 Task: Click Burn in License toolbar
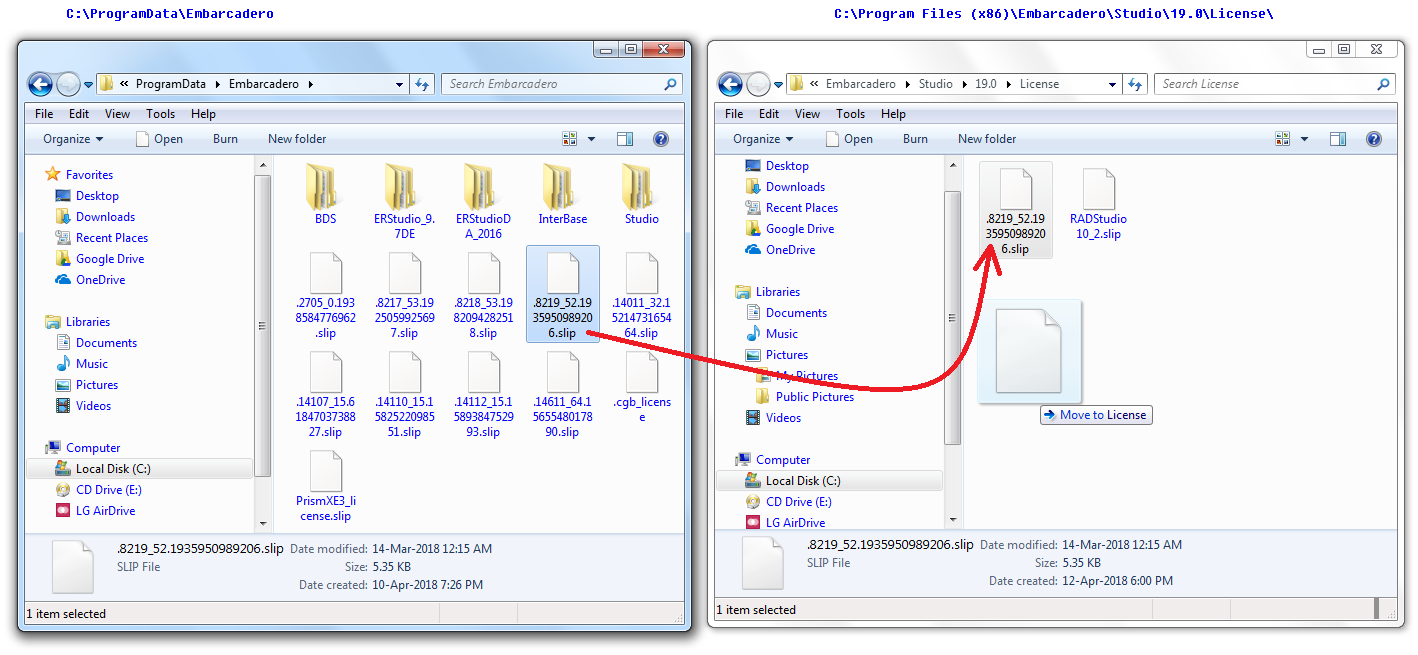(x=915, y=139)
